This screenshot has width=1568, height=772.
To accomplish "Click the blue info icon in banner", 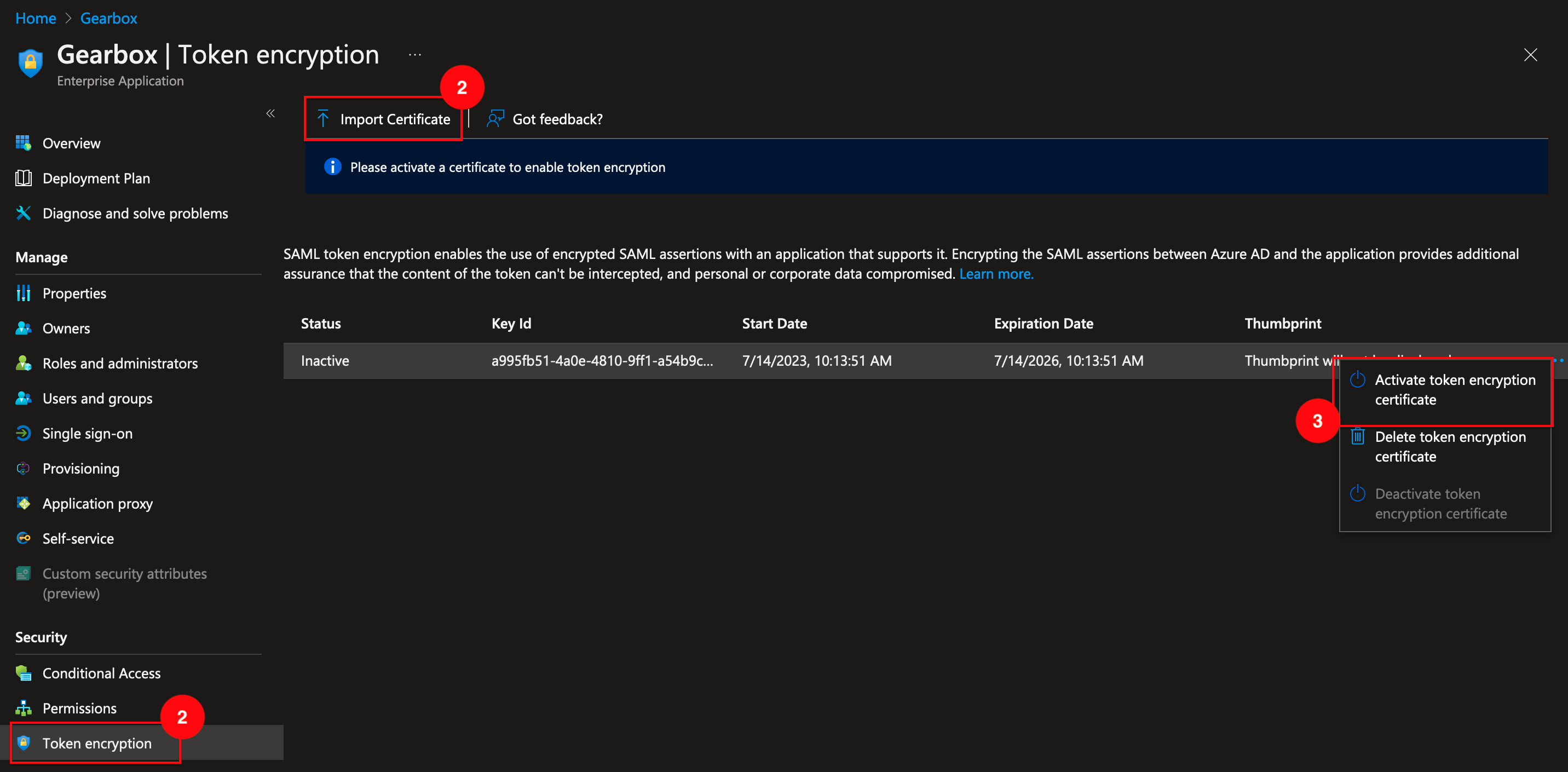I will pyautogui.click(x=332, y=167).
